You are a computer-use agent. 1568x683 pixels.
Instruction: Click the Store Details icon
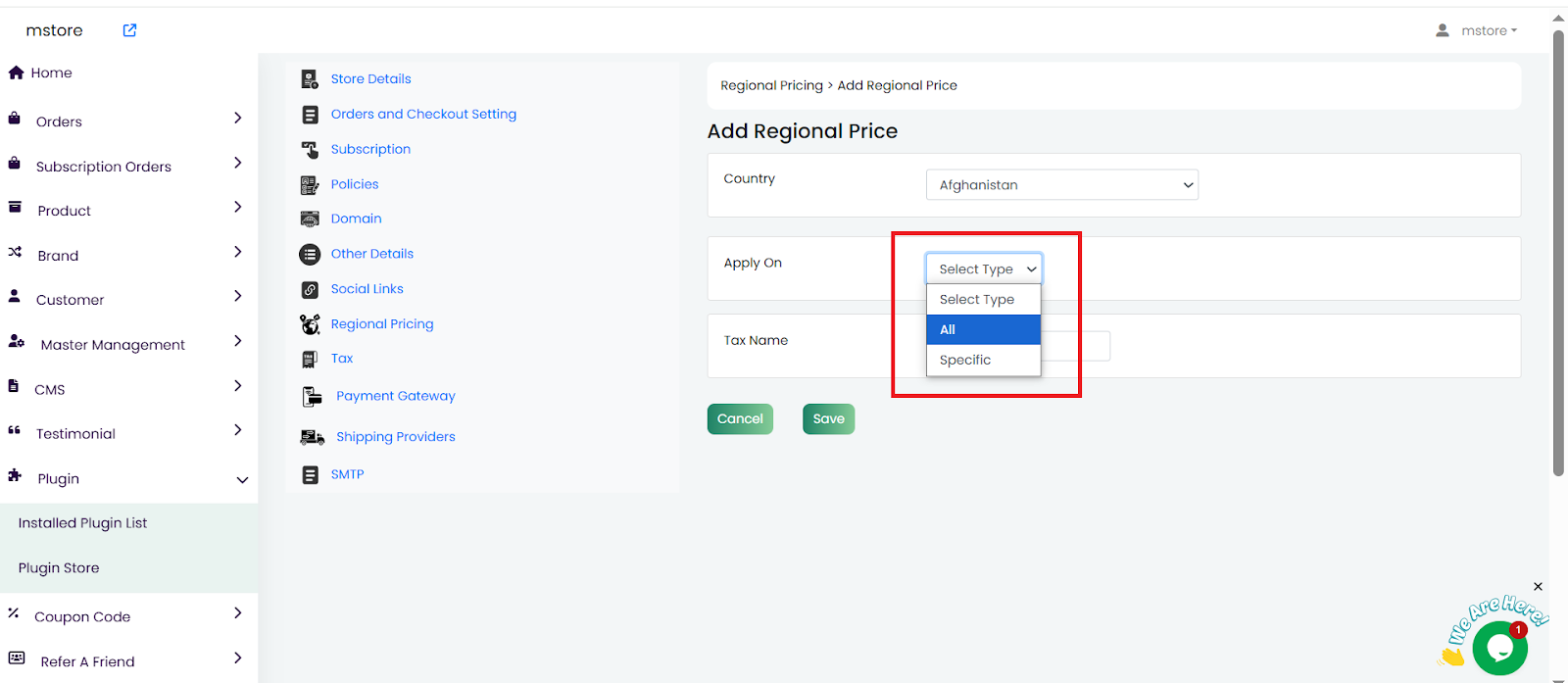pyautogui.click(x=310, y=79)
